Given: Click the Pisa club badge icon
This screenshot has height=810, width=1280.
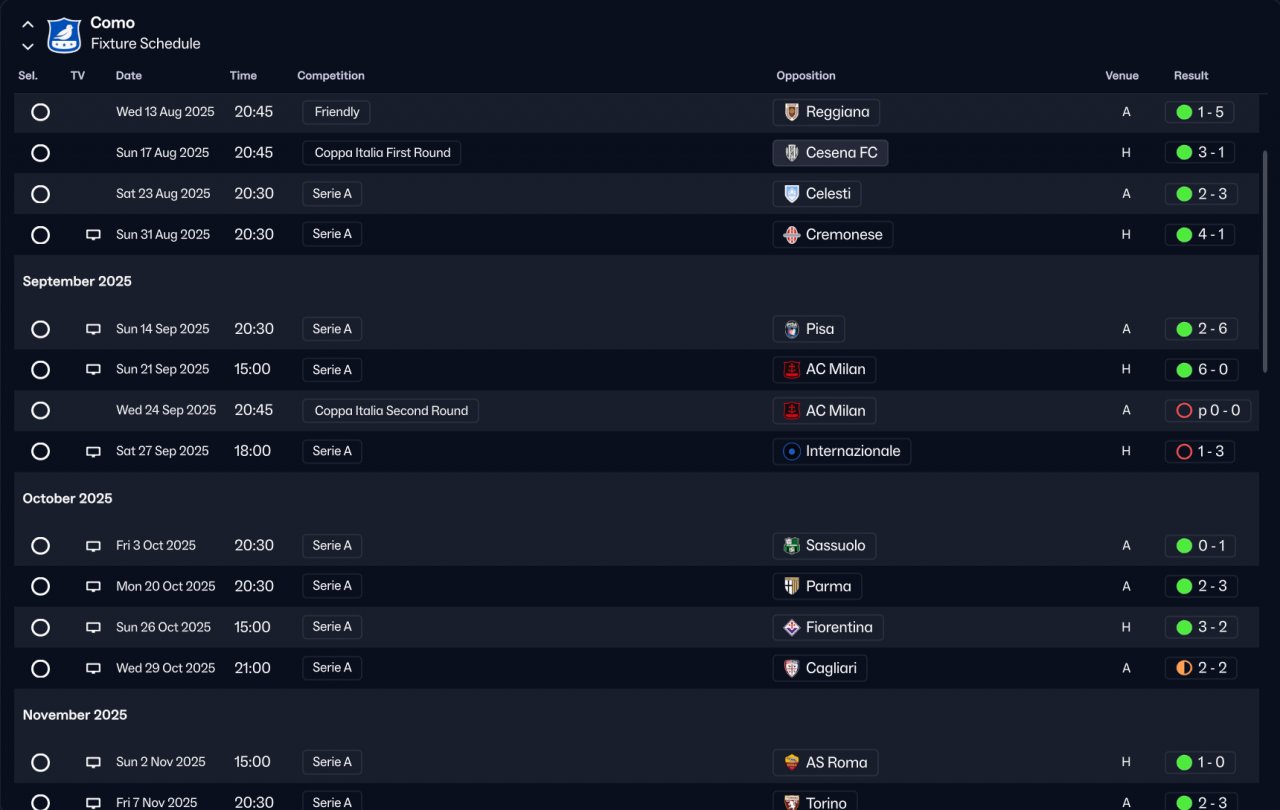Looking at the screenshot, I should coord(792,329).
